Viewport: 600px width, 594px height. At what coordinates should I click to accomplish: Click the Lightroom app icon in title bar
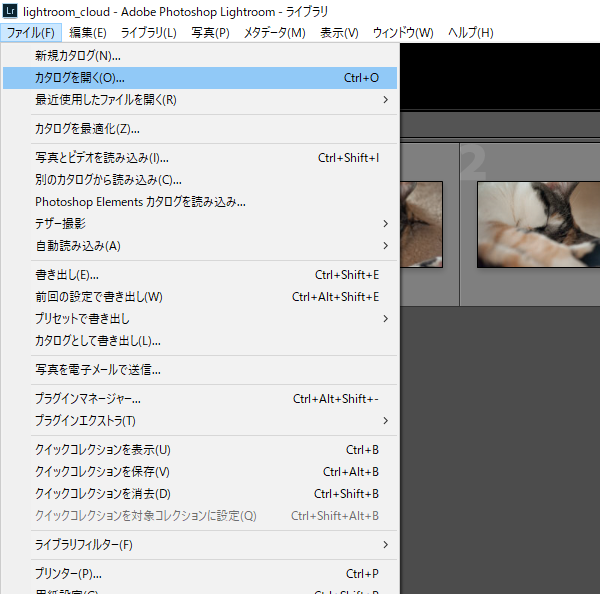click(11, 11)
